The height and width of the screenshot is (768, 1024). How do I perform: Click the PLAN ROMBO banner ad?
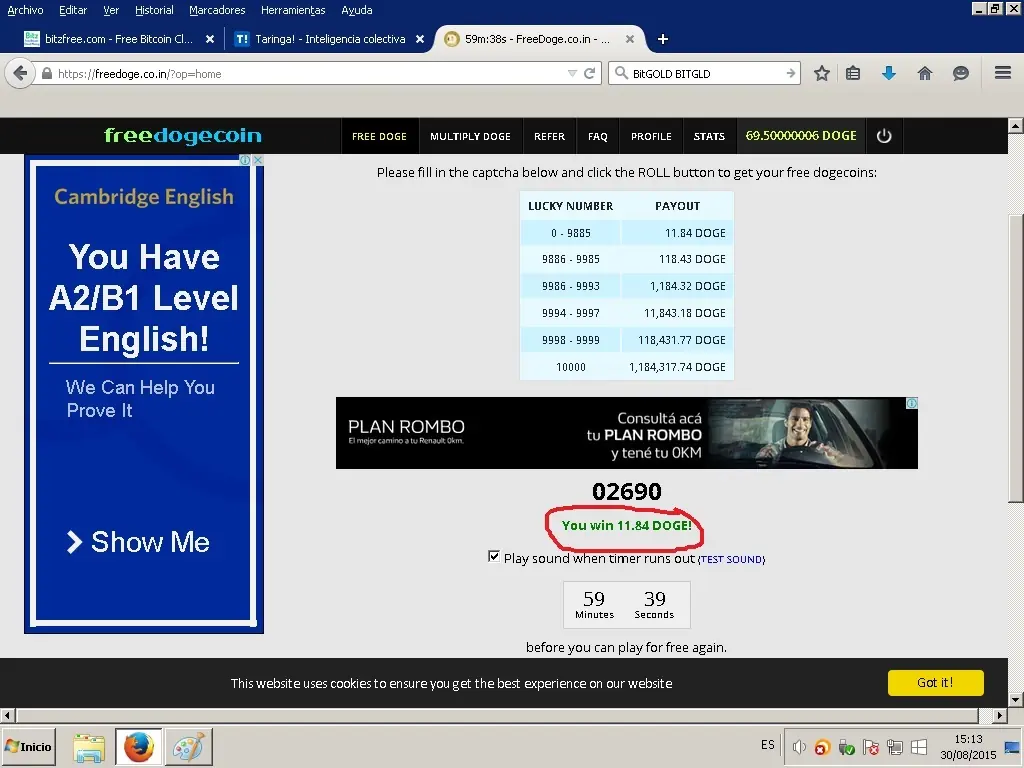626,432
